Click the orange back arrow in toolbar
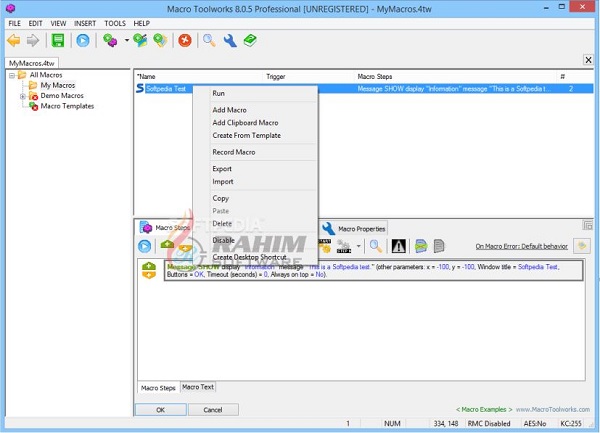Image resolution: width=600 pixels, height=433 pixels. point(14,41)
